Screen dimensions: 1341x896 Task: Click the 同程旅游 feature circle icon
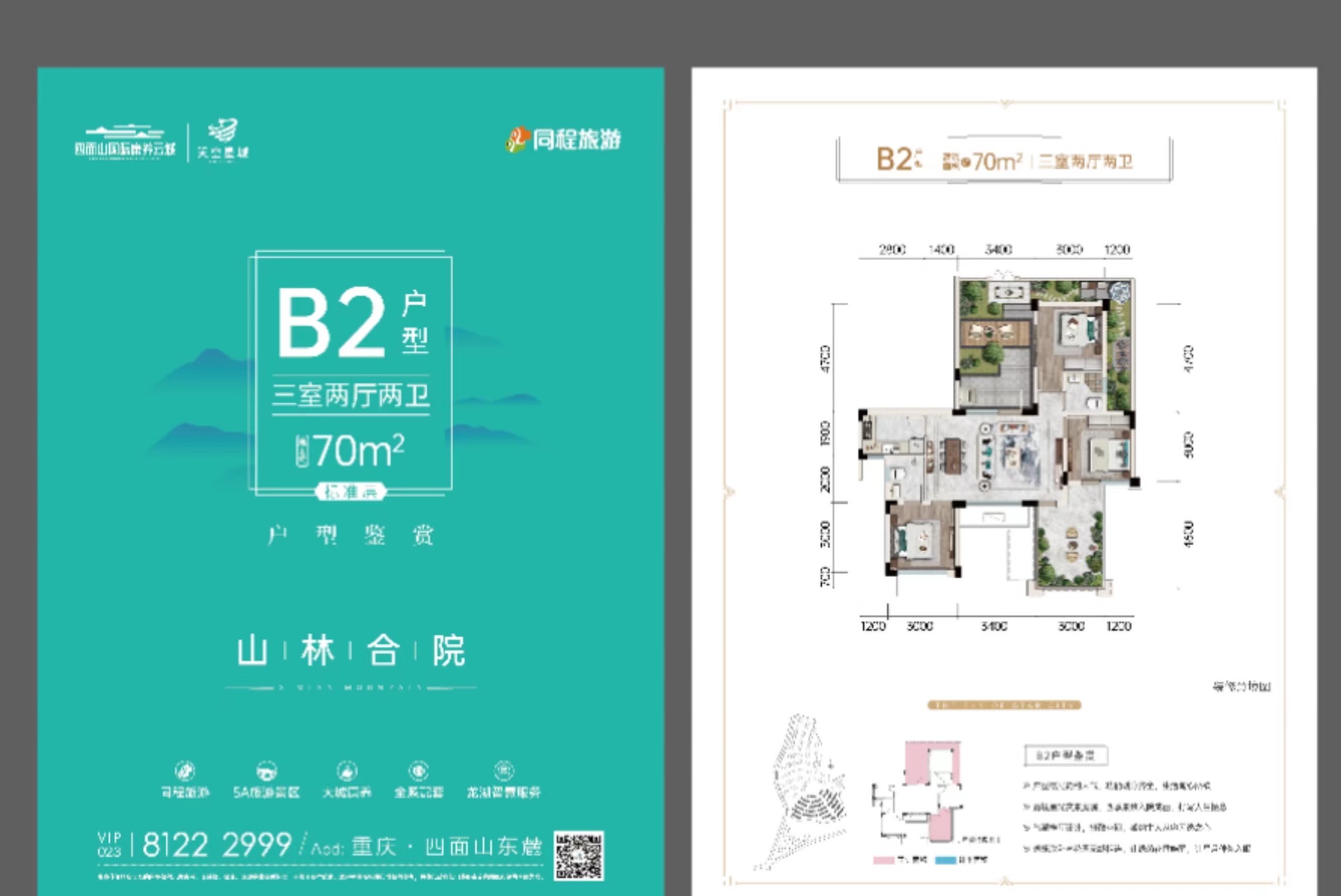(x=185, y=771)
